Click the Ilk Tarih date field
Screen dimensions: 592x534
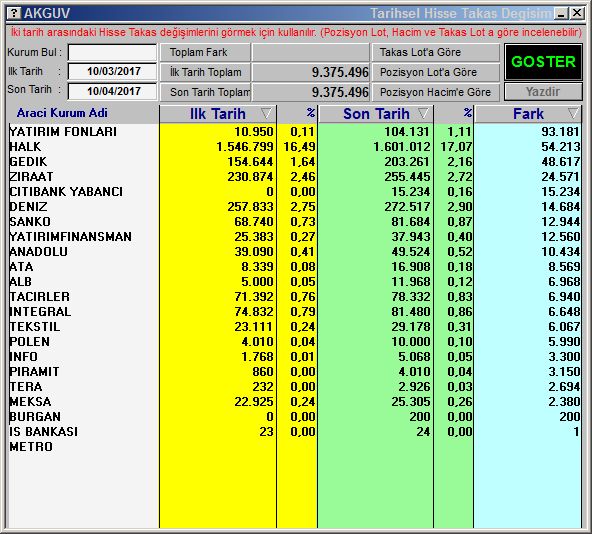(x=113, y=71)
